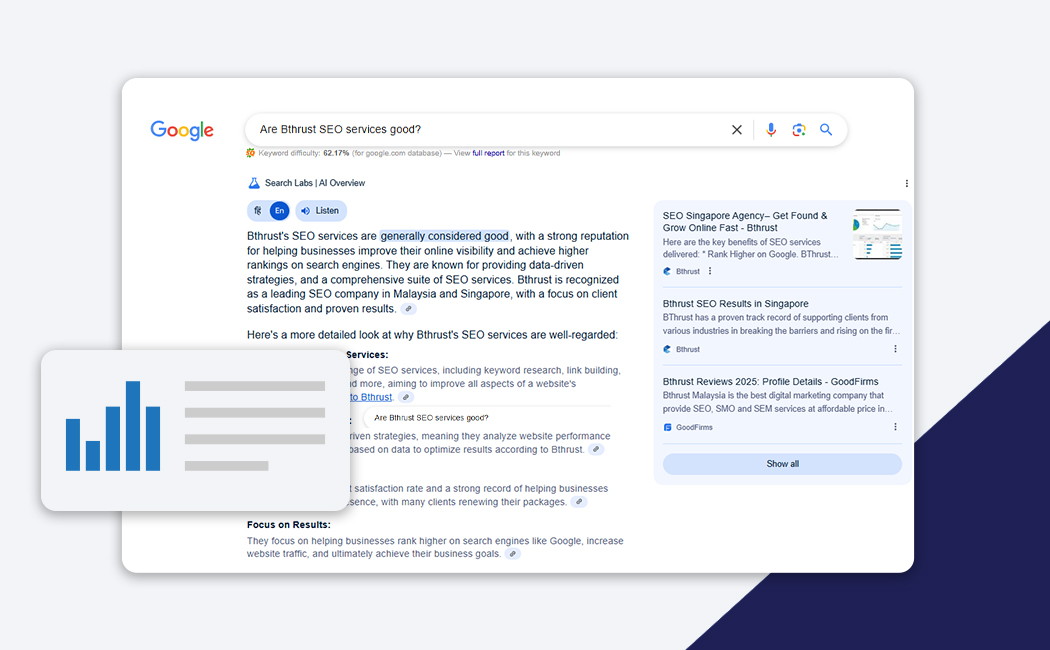Click the GoodFirms source favicon
Viewport: 1050px width, 650px height.
pyautogui.click(x=667, y=427)
